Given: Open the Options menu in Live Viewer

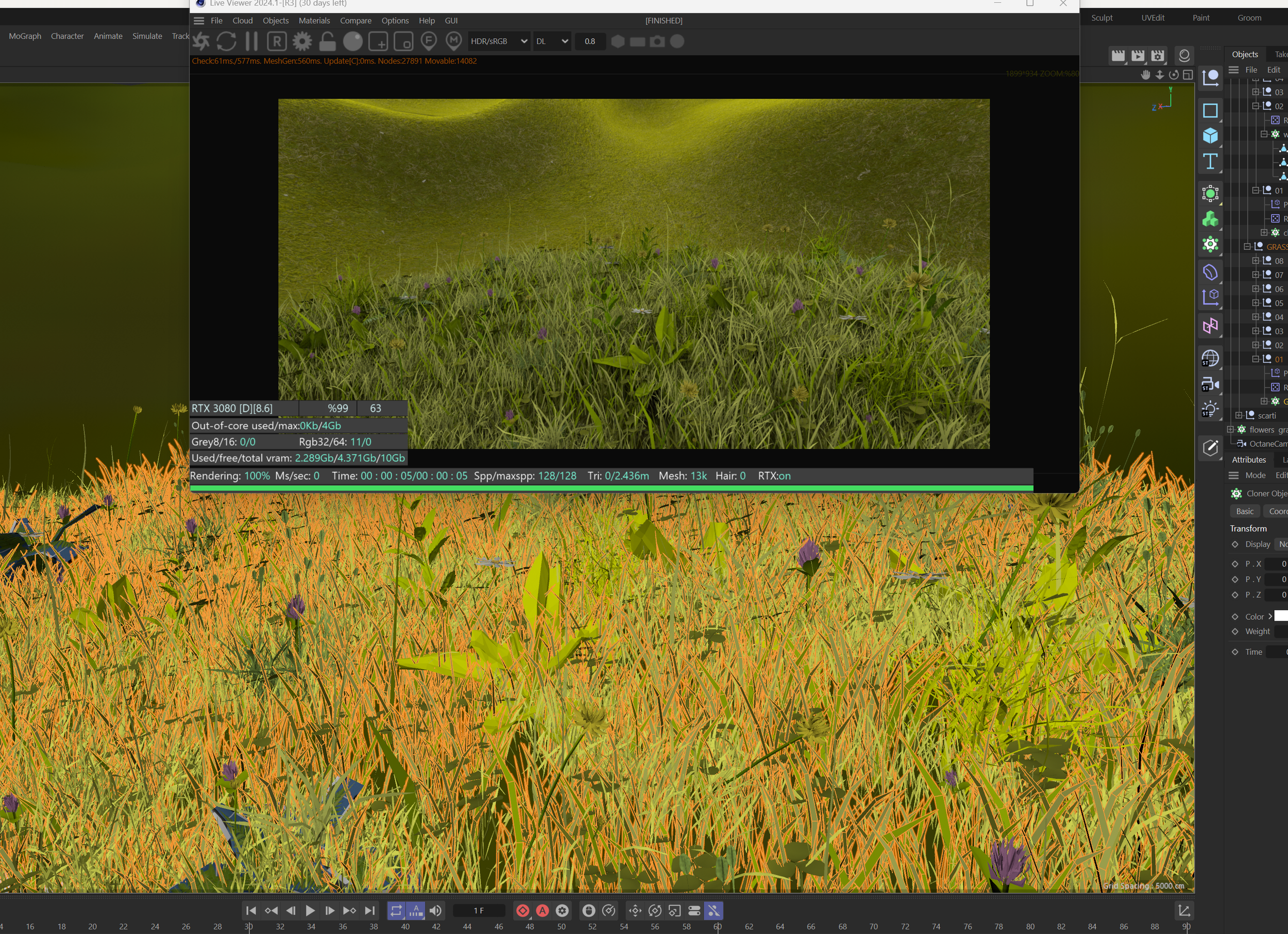Looking at the screenshot, I should point(395,21).
